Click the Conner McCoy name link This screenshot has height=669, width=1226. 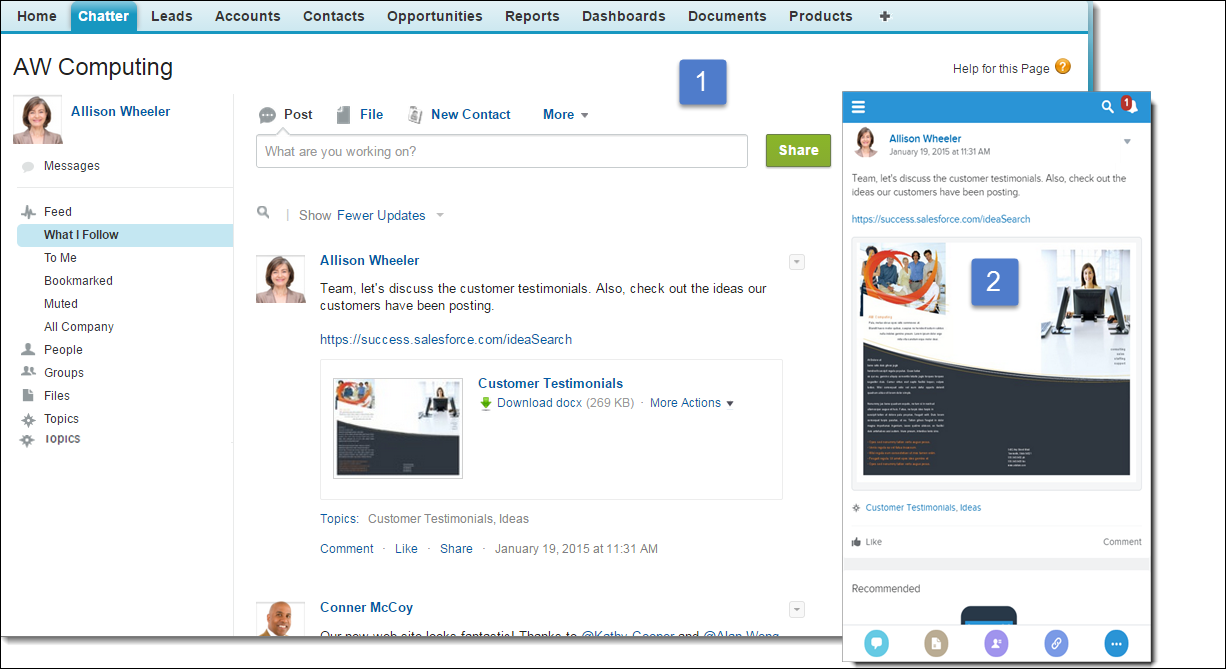tap(366, 608)
